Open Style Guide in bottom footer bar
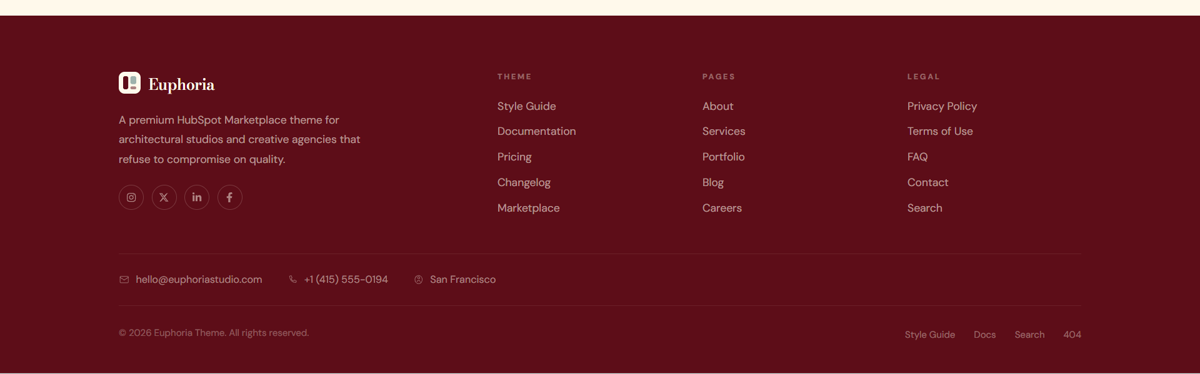The width and height of the screenshot is (1200, 374). (930, 335)
